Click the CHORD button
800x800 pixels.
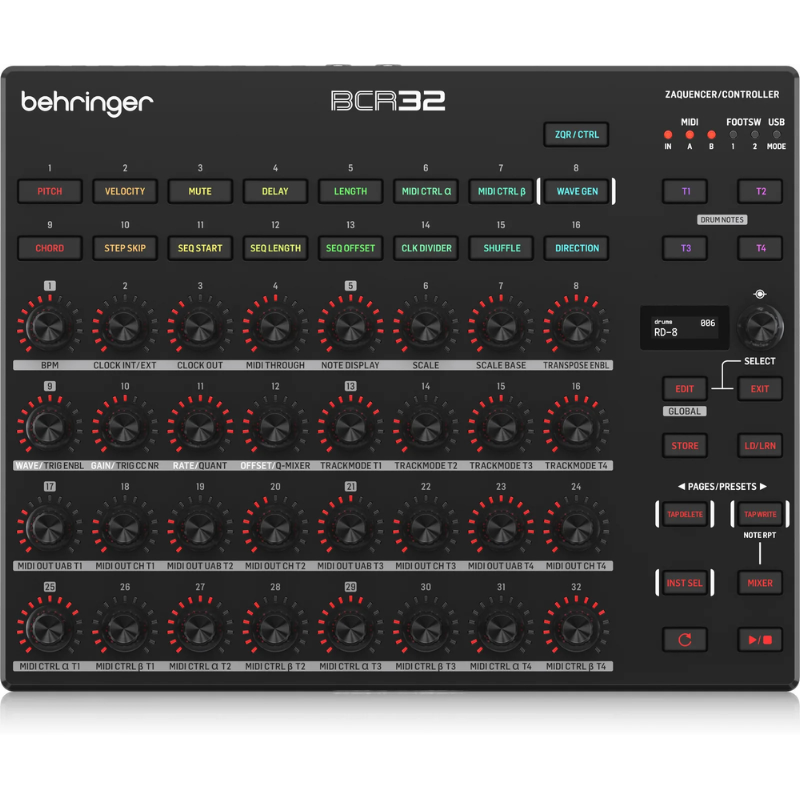tap(49, 248)
